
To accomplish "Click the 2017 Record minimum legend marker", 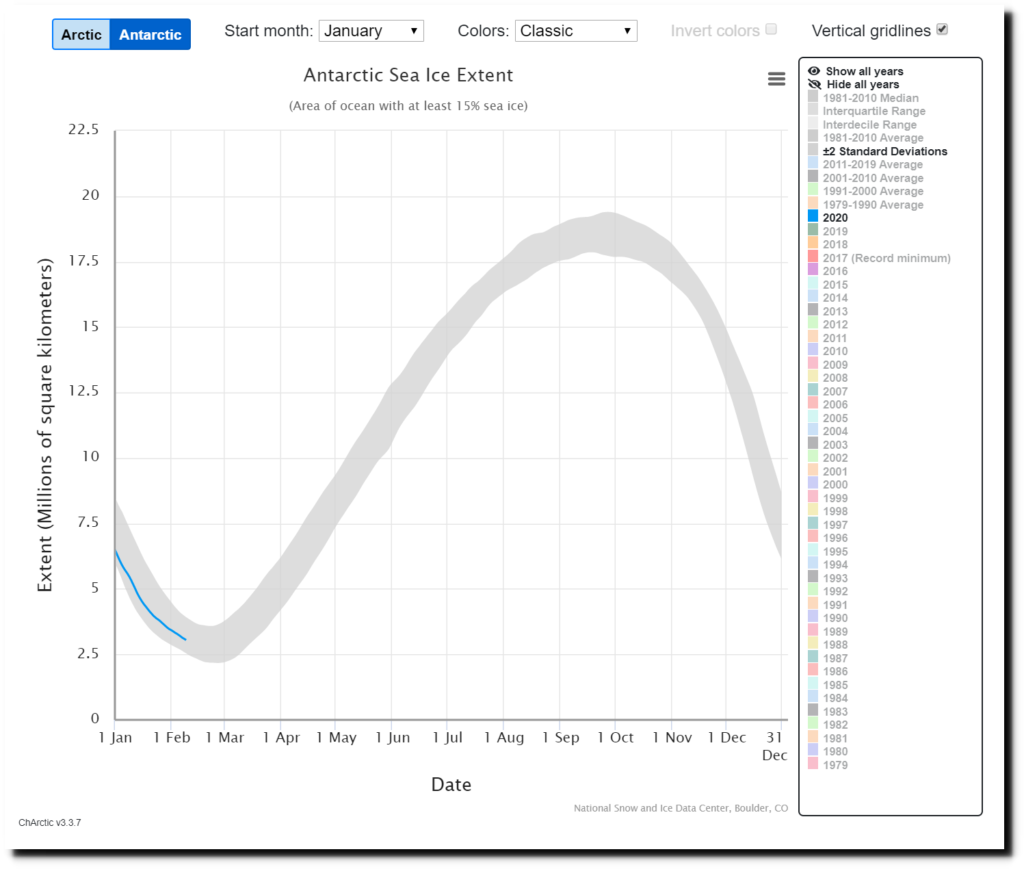I will click(x=813, y=258).
